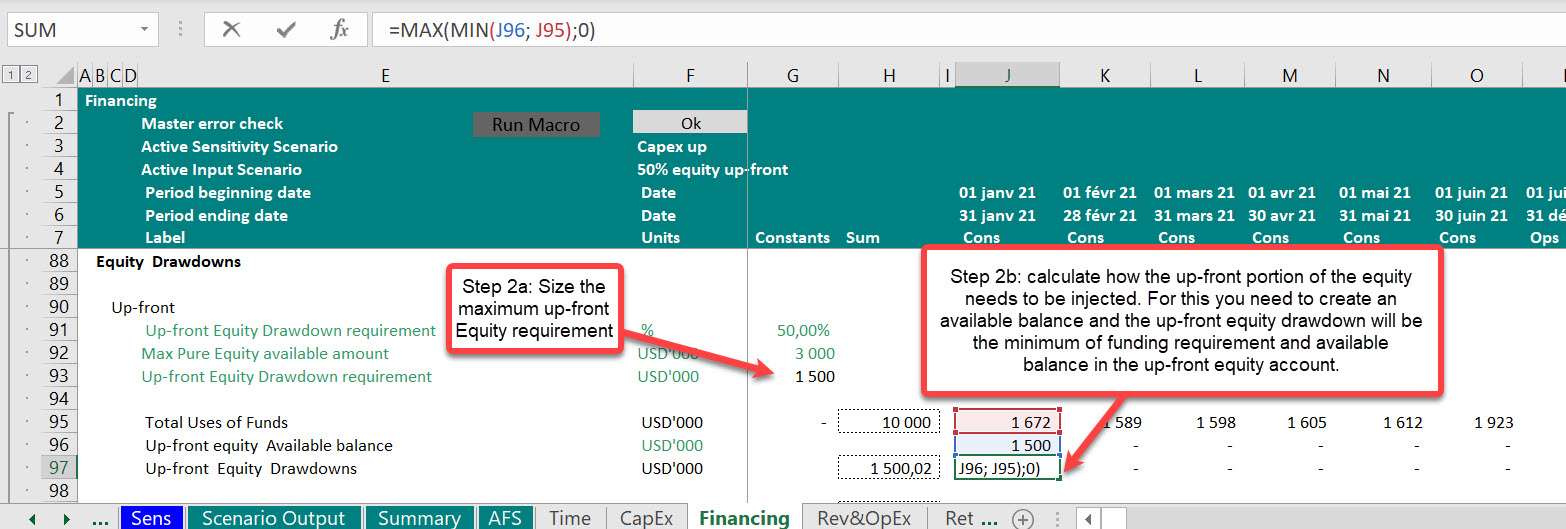The height and width of the screenshot is (529, 1566).
Task: Select the 10 000 Total Uses sum cell
Action: [889, 422]
